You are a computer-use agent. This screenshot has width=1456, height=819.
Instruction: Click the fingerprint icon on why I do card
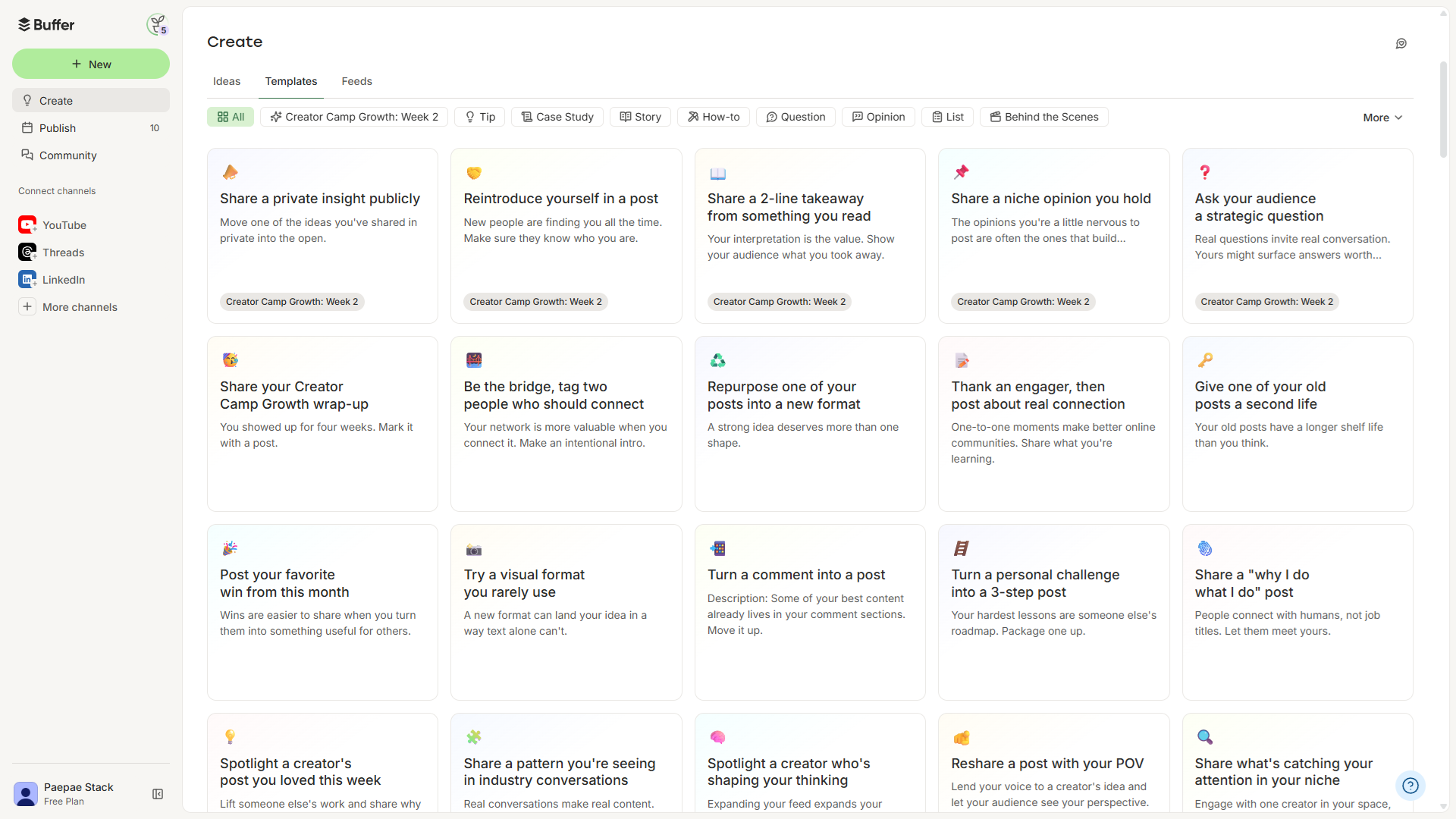click(1204, 548)
